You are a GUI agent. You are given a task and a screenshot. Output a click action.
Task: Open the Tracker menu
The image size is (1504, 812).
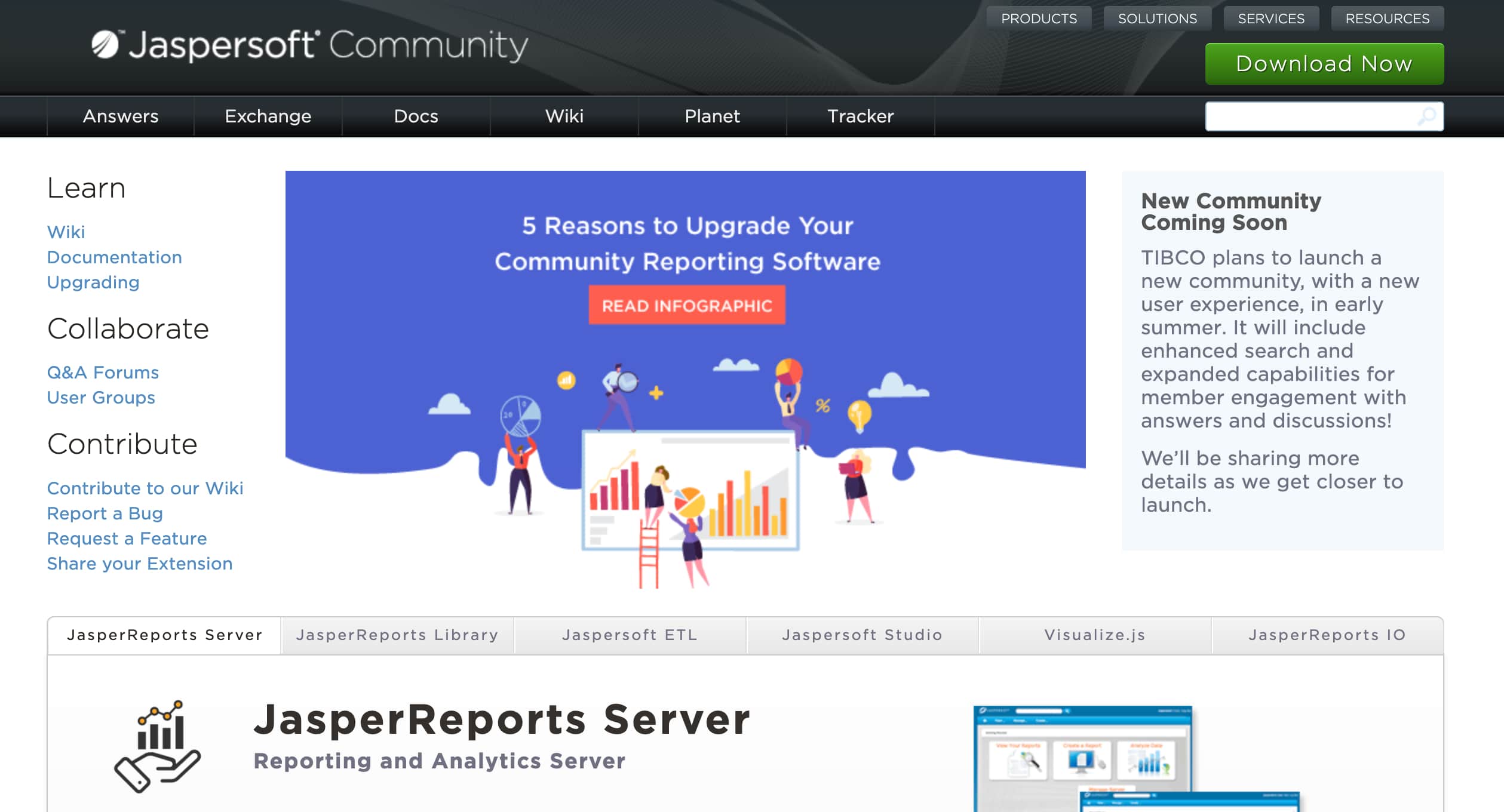click(x=860, y=116)
